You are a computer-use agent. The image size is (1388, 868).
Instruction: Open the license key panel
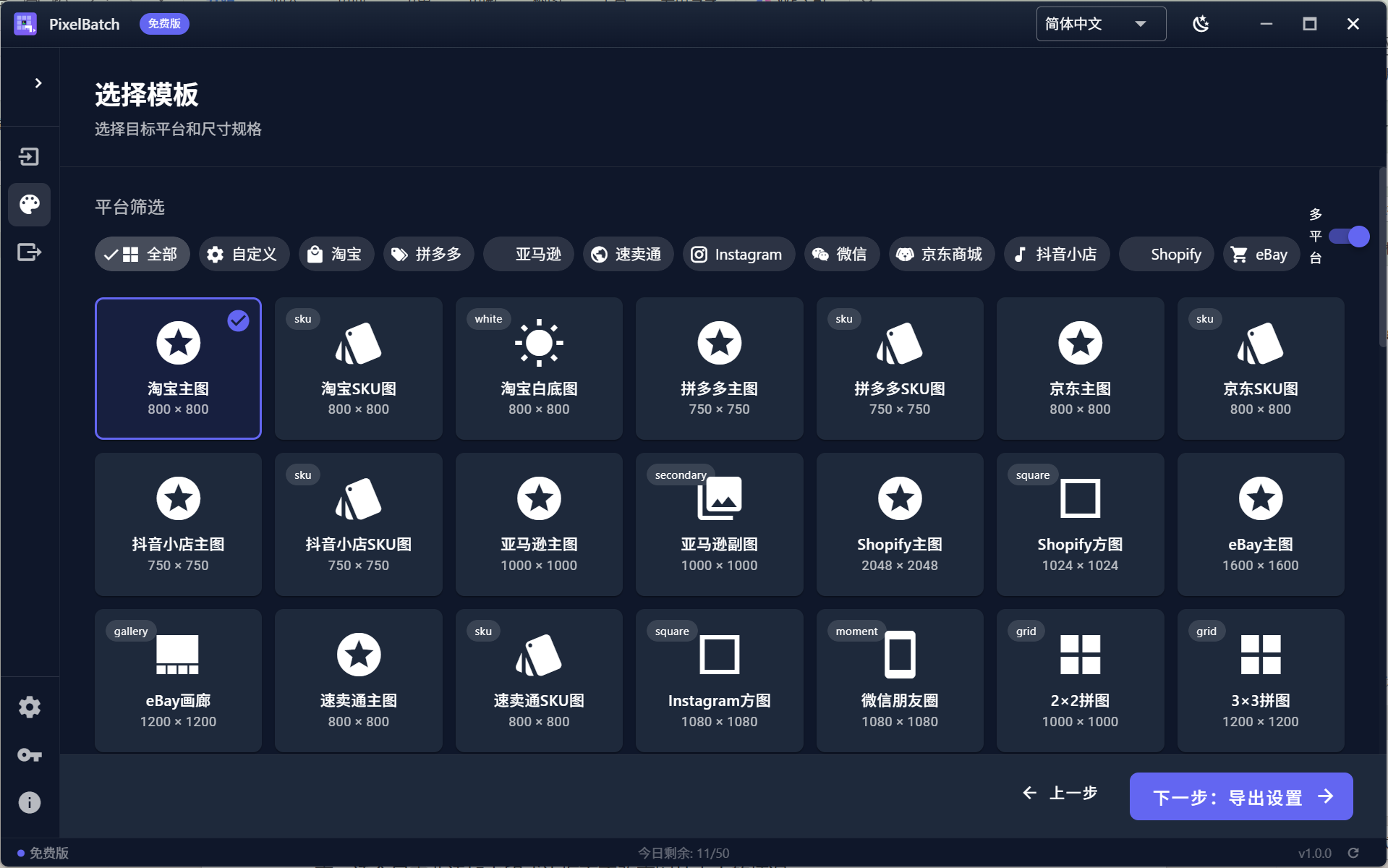point(30,754)
